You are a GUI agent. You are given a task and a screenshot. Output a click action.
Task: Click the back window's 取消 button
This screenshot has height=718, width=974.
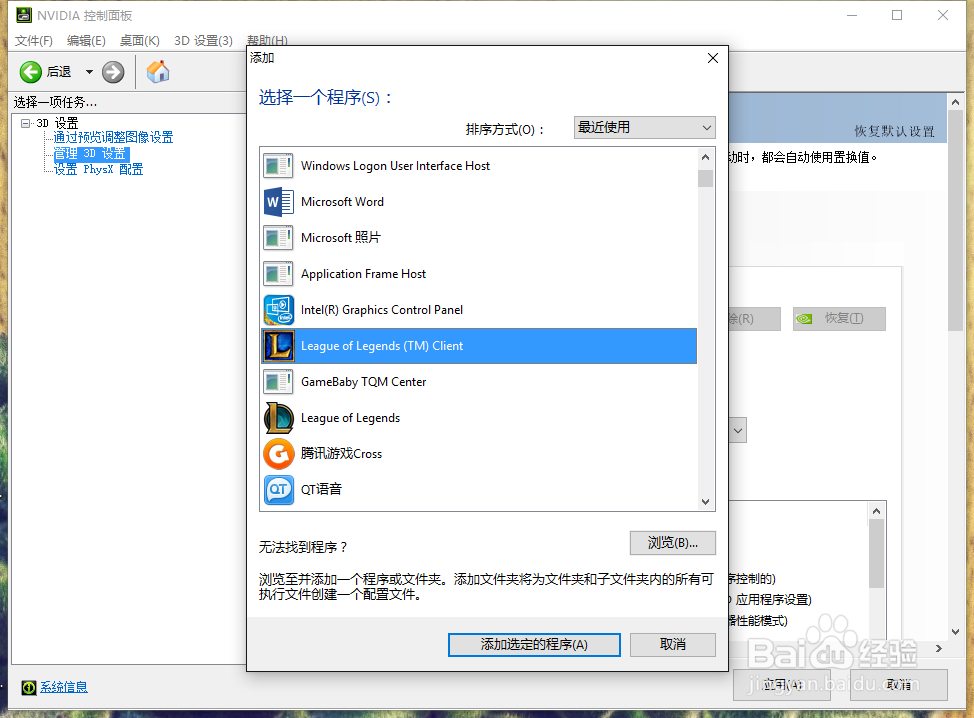[898, 684]
